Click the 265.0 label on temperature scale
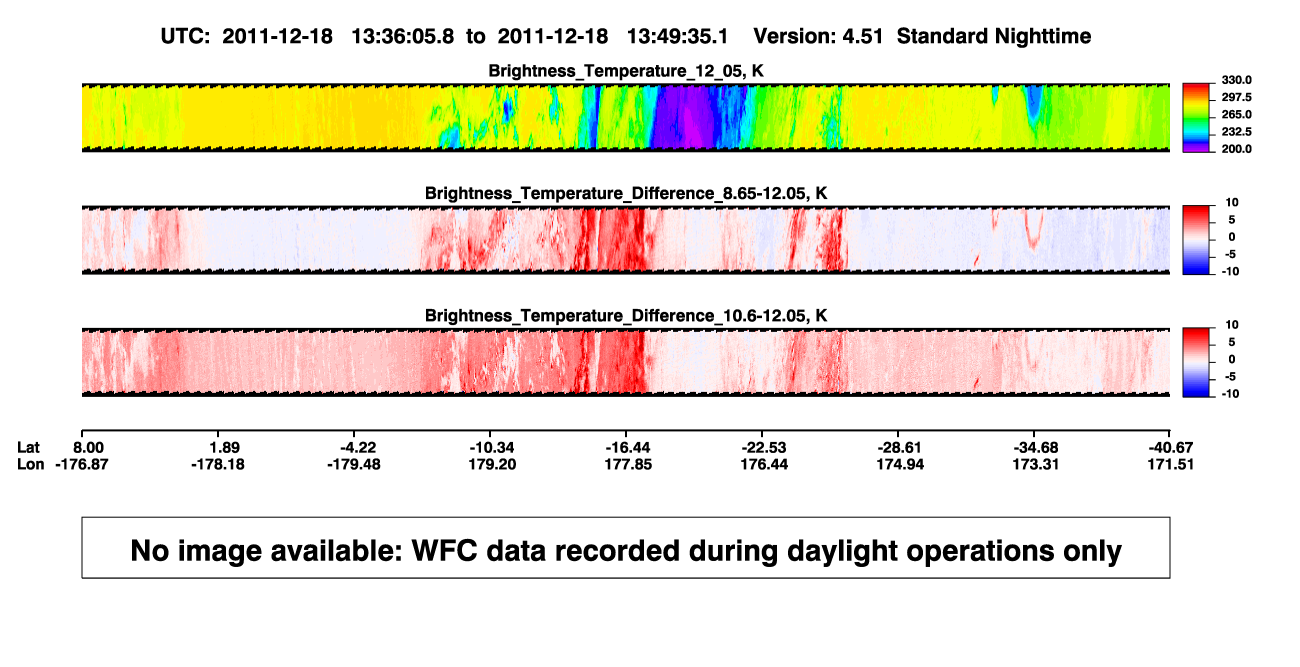 (x=1236, y=114)
